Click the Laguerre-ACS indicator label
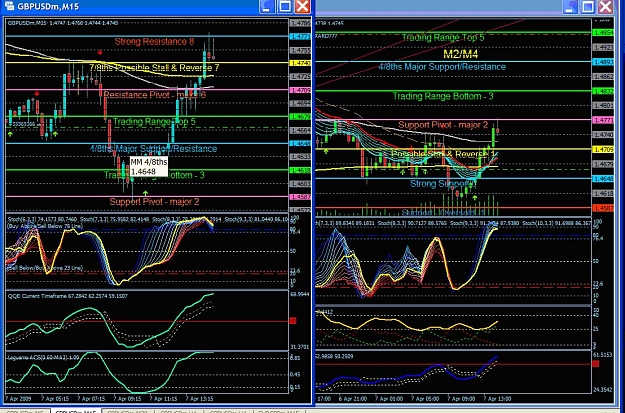The width and height of the screenshot is (625, 413). click(x=43, y=356)
